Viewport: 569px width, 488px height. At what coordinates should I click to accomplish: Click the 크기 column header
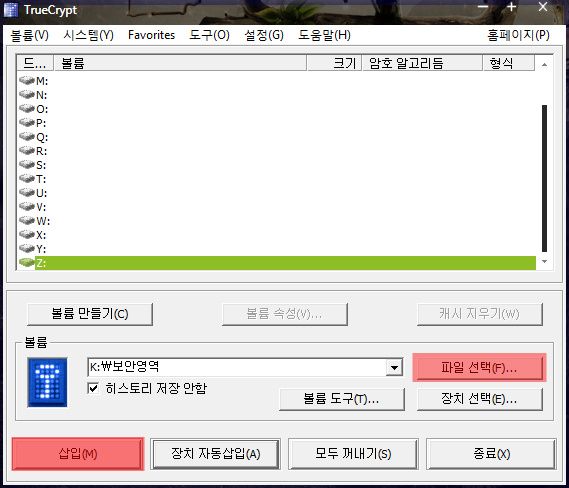pos(334,63)
